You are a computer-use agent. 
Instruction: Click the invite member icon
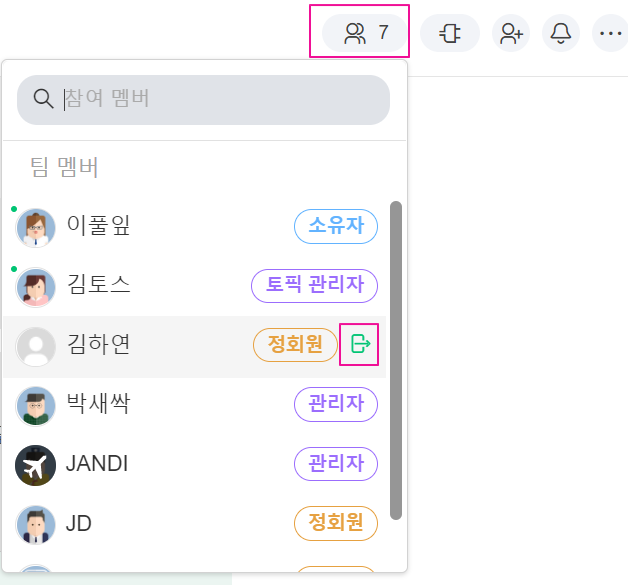(x=511, y=33)
